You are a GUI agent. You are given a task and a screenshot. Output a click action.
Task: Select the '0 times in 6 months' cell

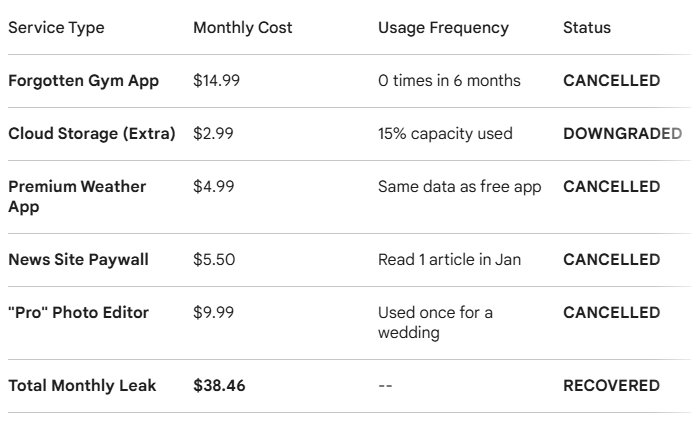449,81
